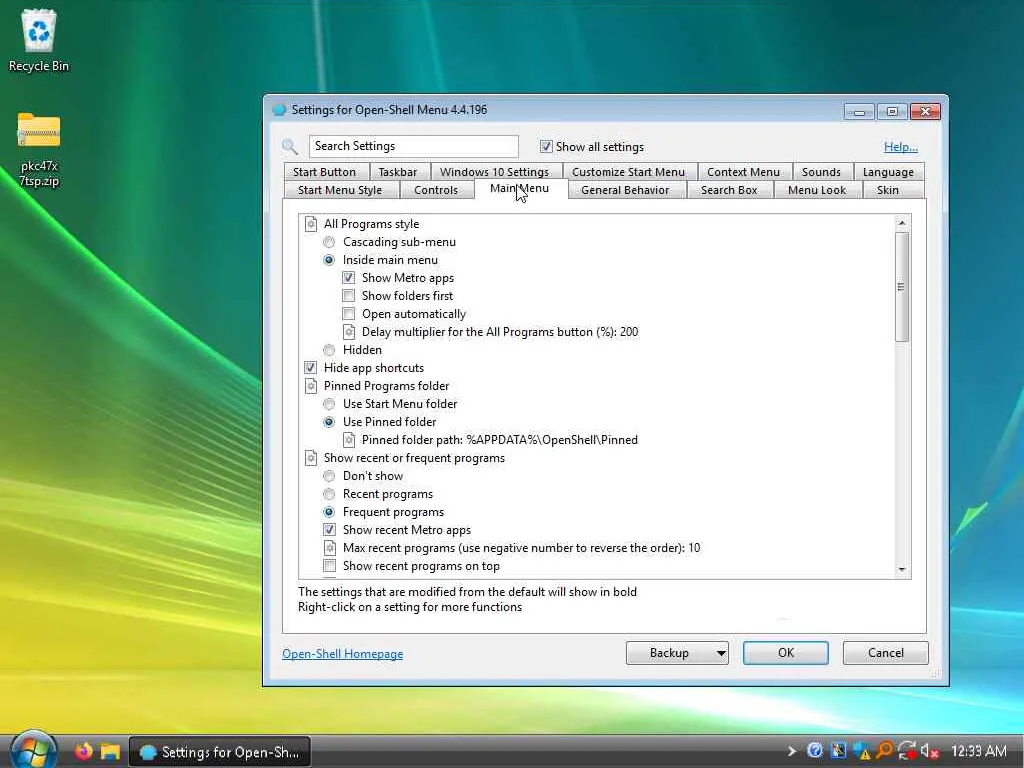Viewport: 1024px width, 768px height.
Task: Enable Open automatically checkbox
Action: coord(349,314)
